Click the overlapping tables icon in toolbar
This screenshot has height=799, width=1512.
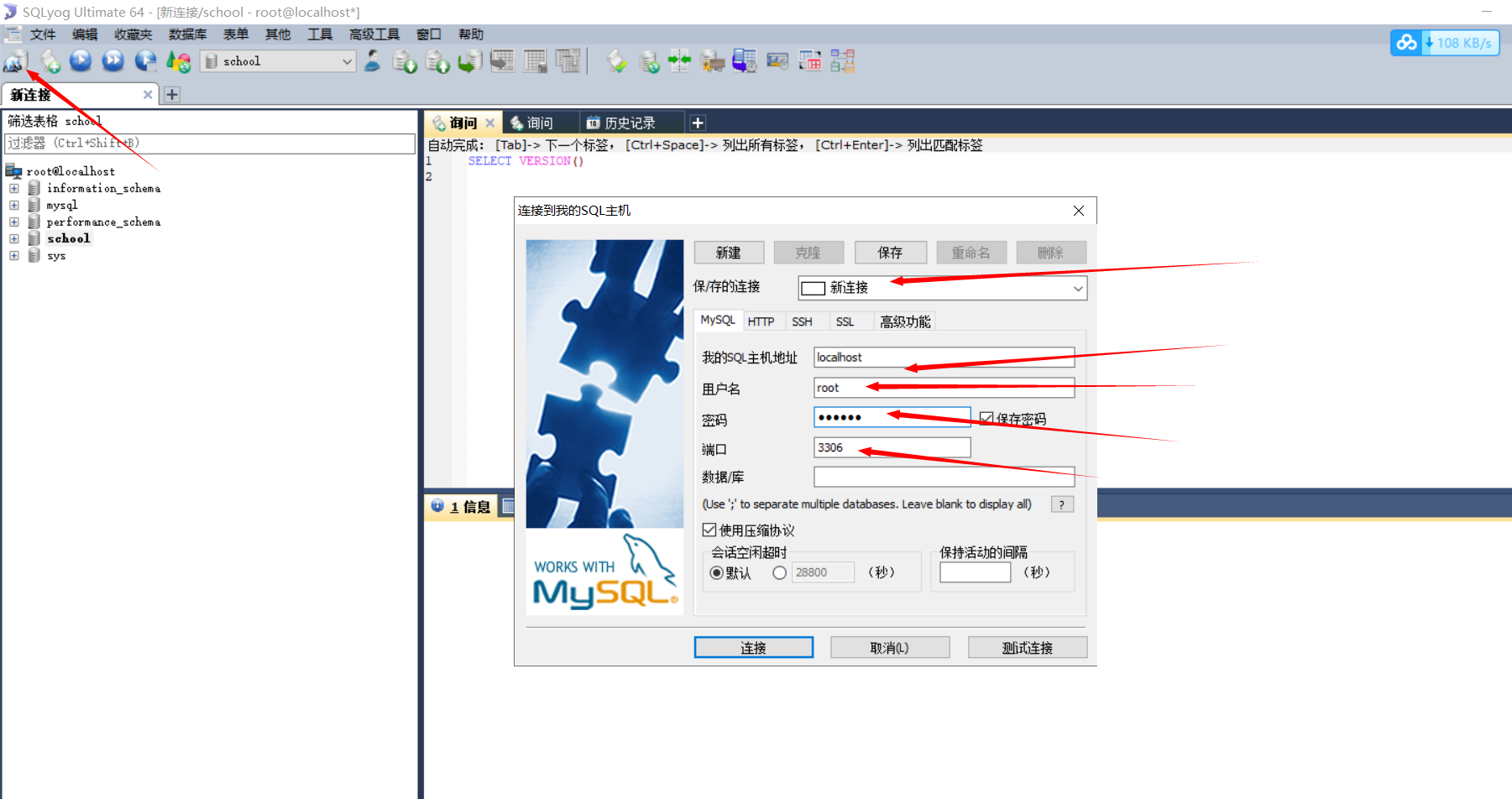568,61
